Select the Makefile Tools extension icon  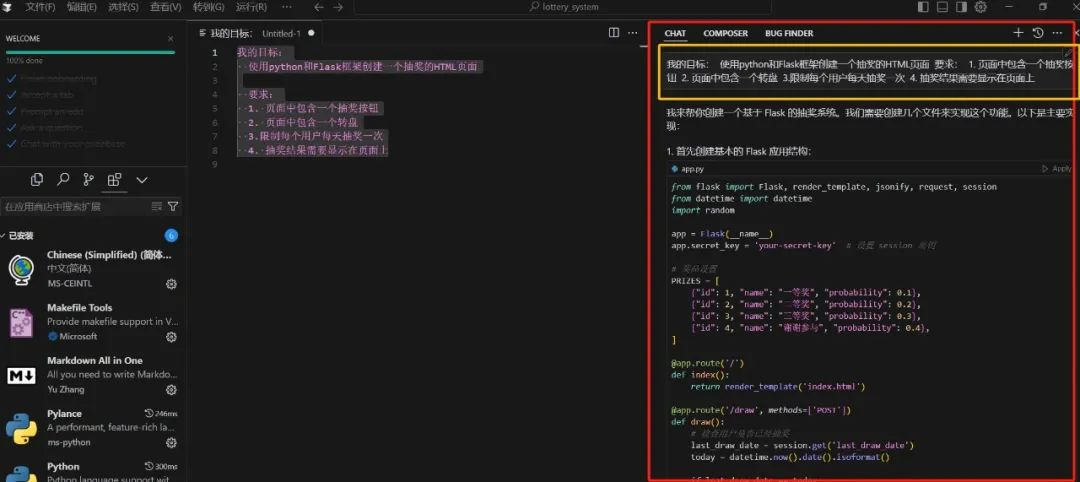click(21, 322)
